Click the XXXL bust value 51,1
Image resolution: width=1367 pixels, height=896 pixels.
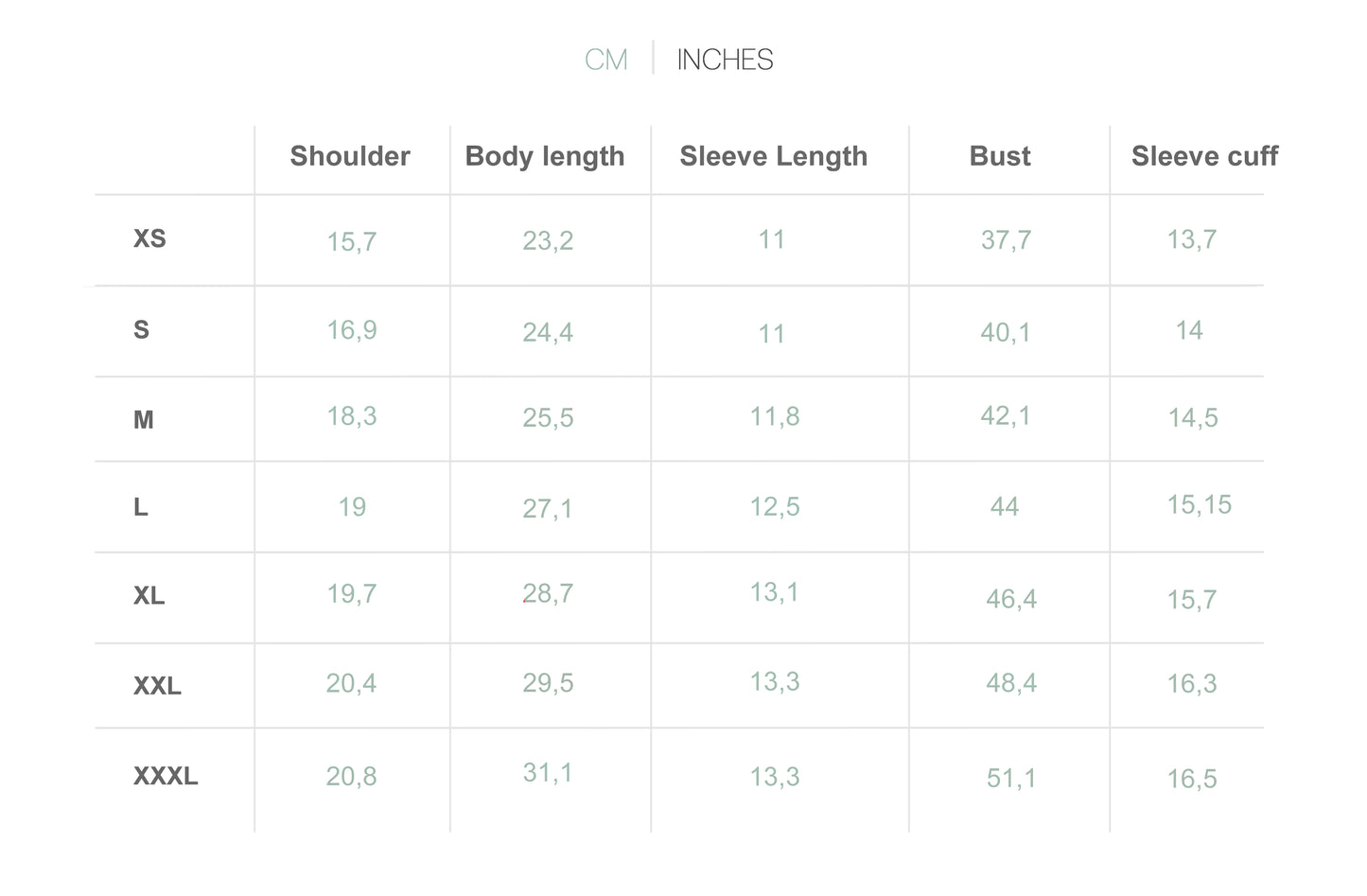pos(1011,779)
